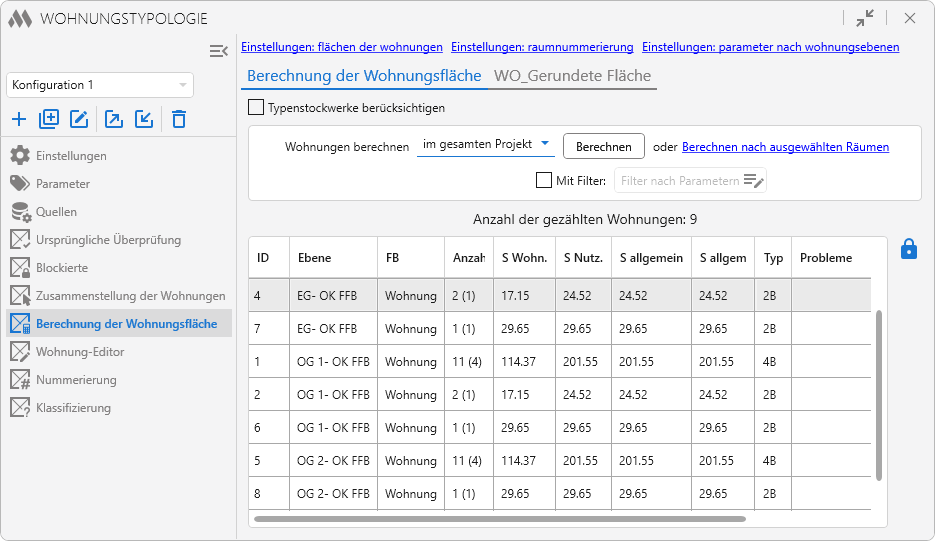
Task: Rename configuration using the pencil icon
Action: pos(79,119)
